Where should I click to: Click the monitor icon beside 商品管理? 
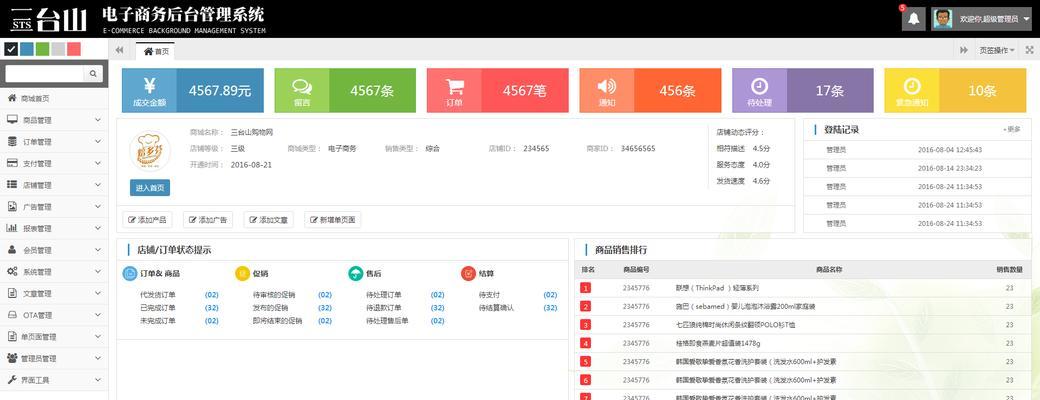coord(12,120)
